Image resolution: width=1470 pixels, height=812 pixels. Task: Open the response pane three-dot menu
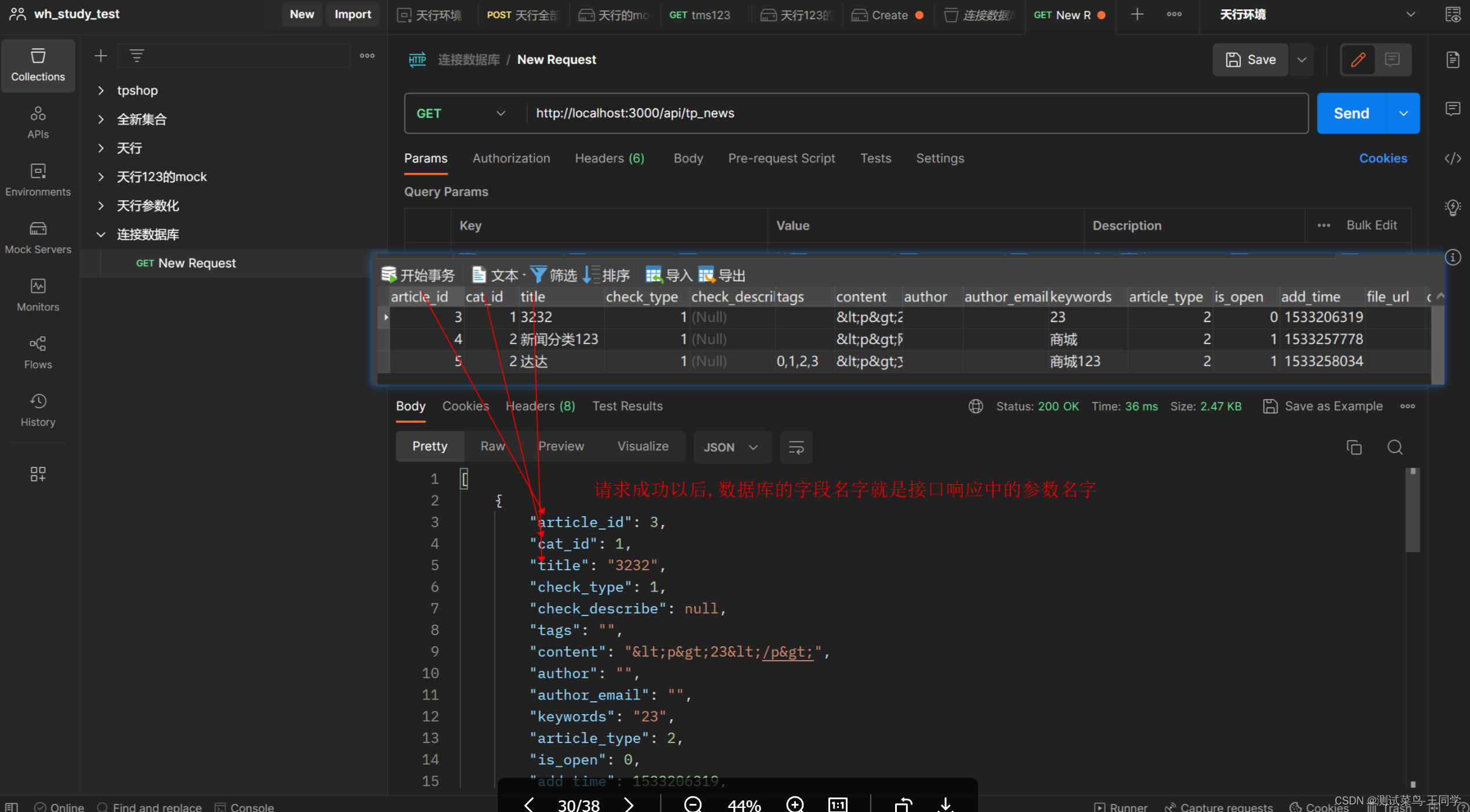(1408, 406)
